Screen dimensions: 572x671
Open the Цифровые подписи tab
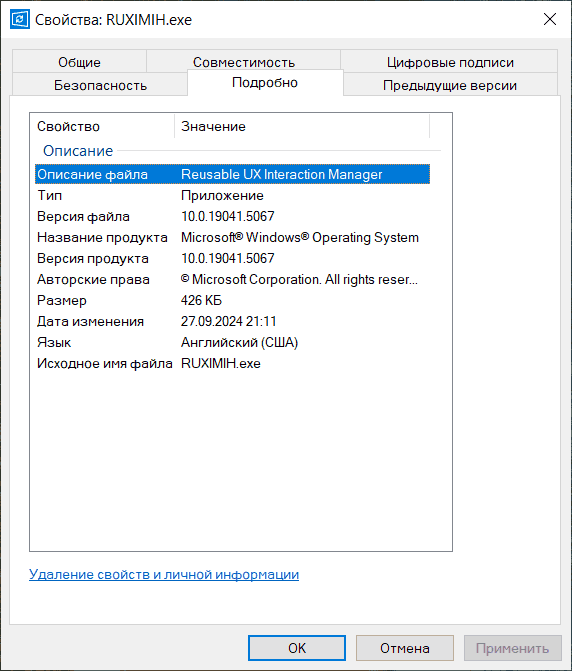coord(450,62)
